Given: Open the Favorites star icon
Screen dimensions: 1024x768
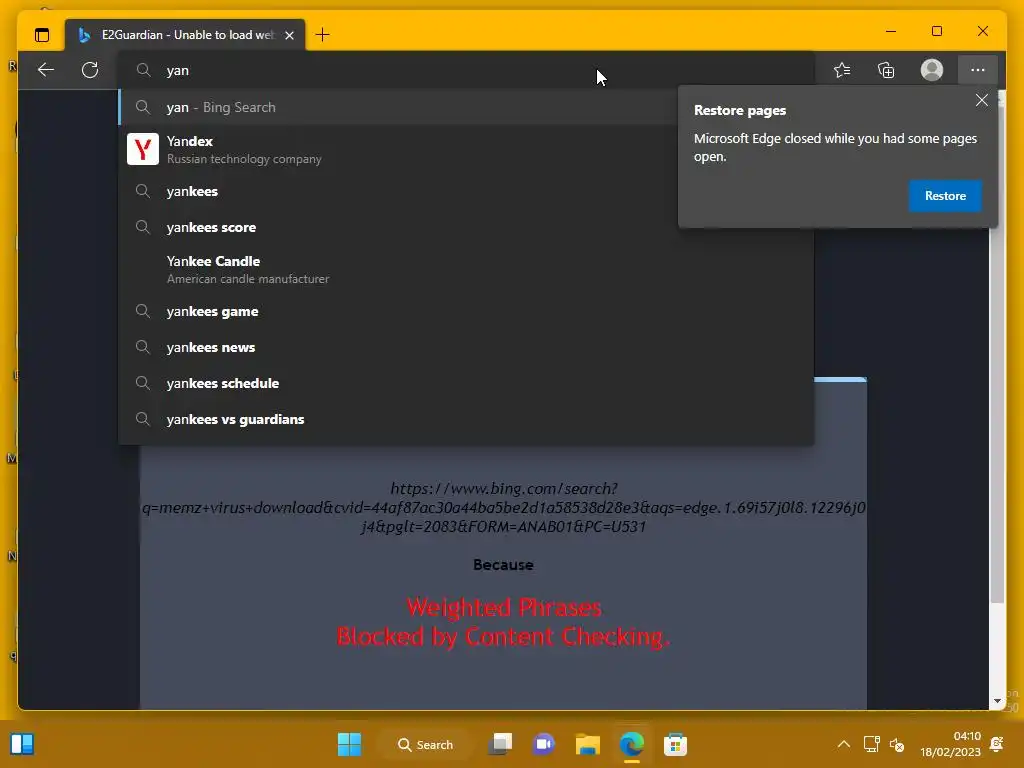Looking at the screenshot, I should pyautogui.click(x=842, y=70).
